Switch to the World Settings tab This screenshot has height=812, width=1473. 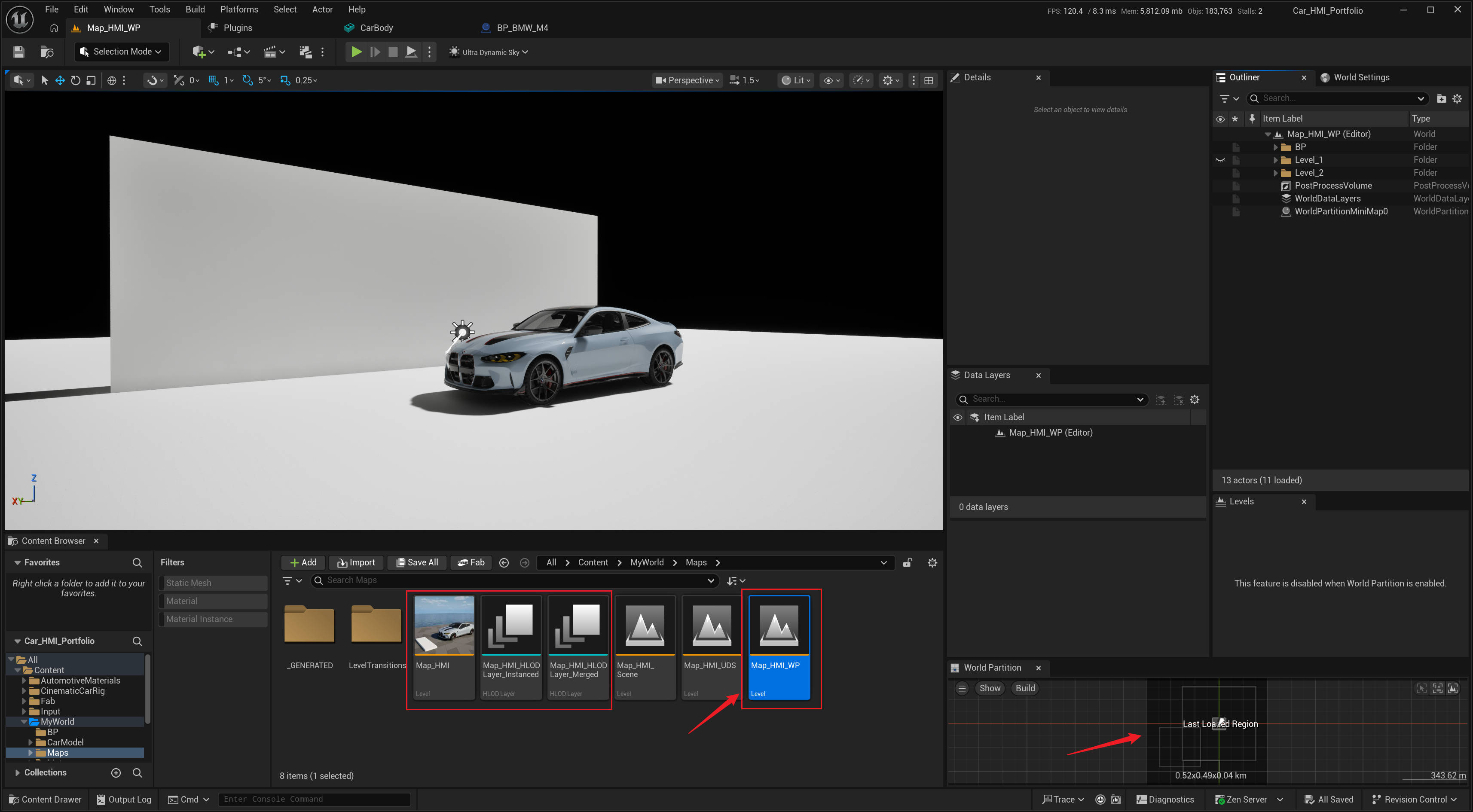click(1361, 77)
